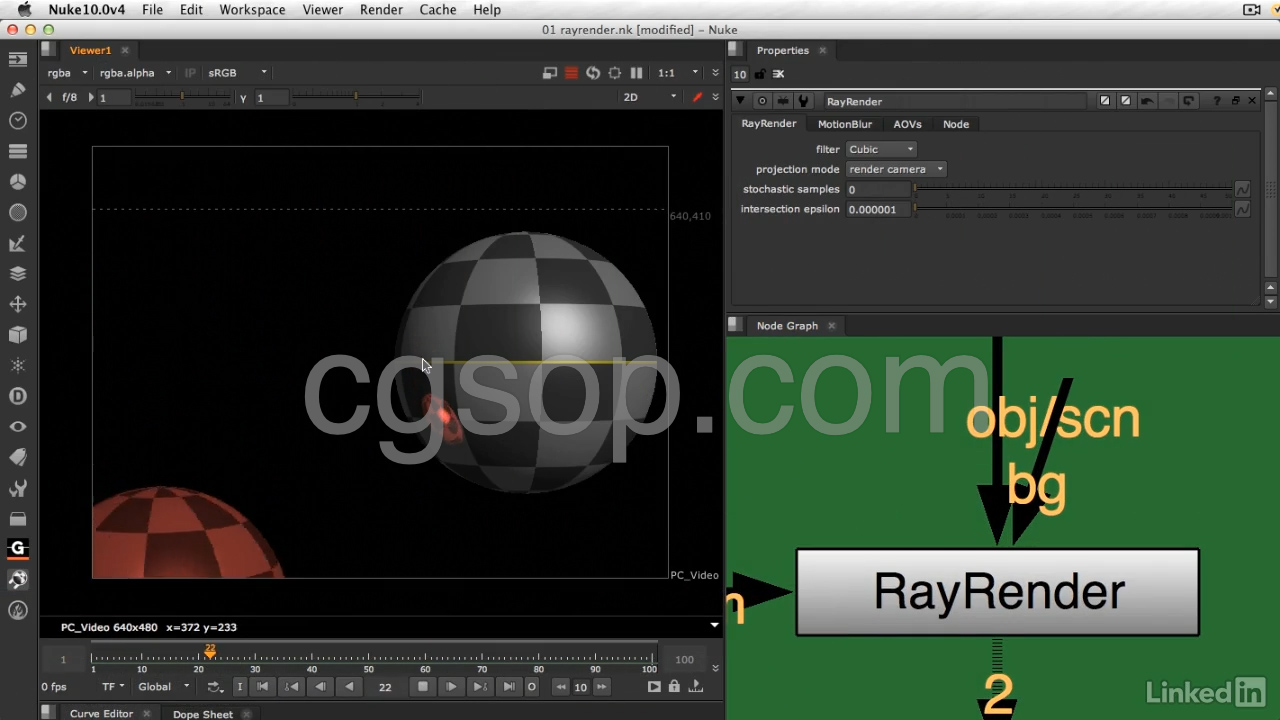Open the rgba.alpha channel dropdown
This screenshot has width=1280, height=720.
[x=135, y=73]
